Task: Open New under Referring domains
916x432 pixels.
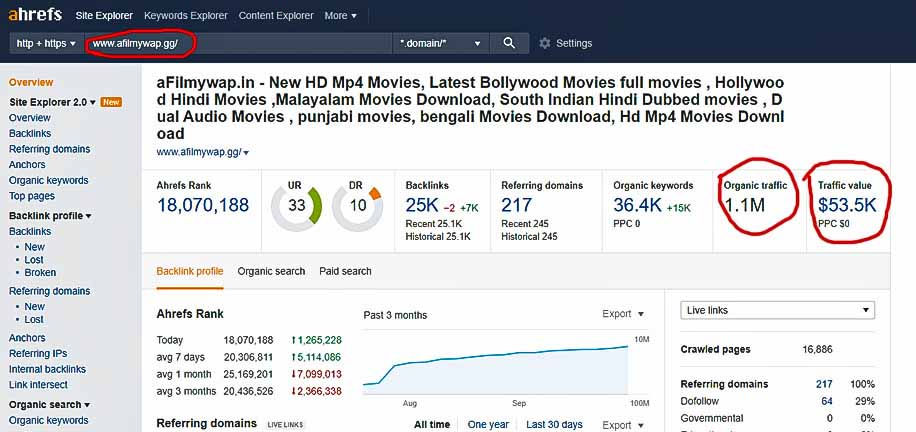Action: 34,306
